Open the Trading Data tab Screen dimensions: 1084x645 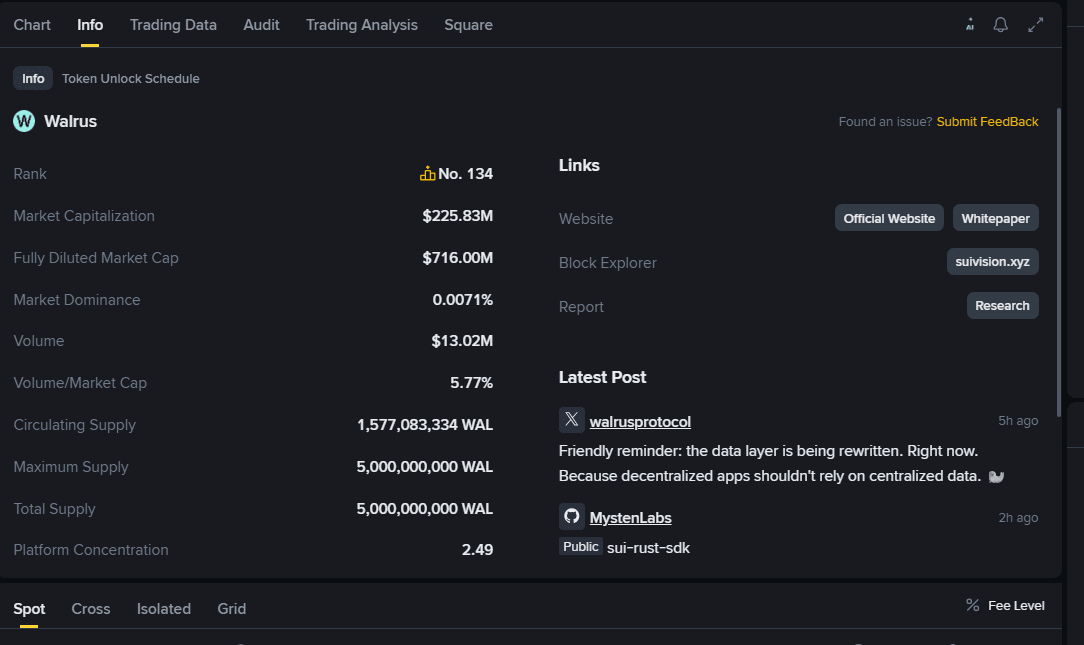pos(173,25)
